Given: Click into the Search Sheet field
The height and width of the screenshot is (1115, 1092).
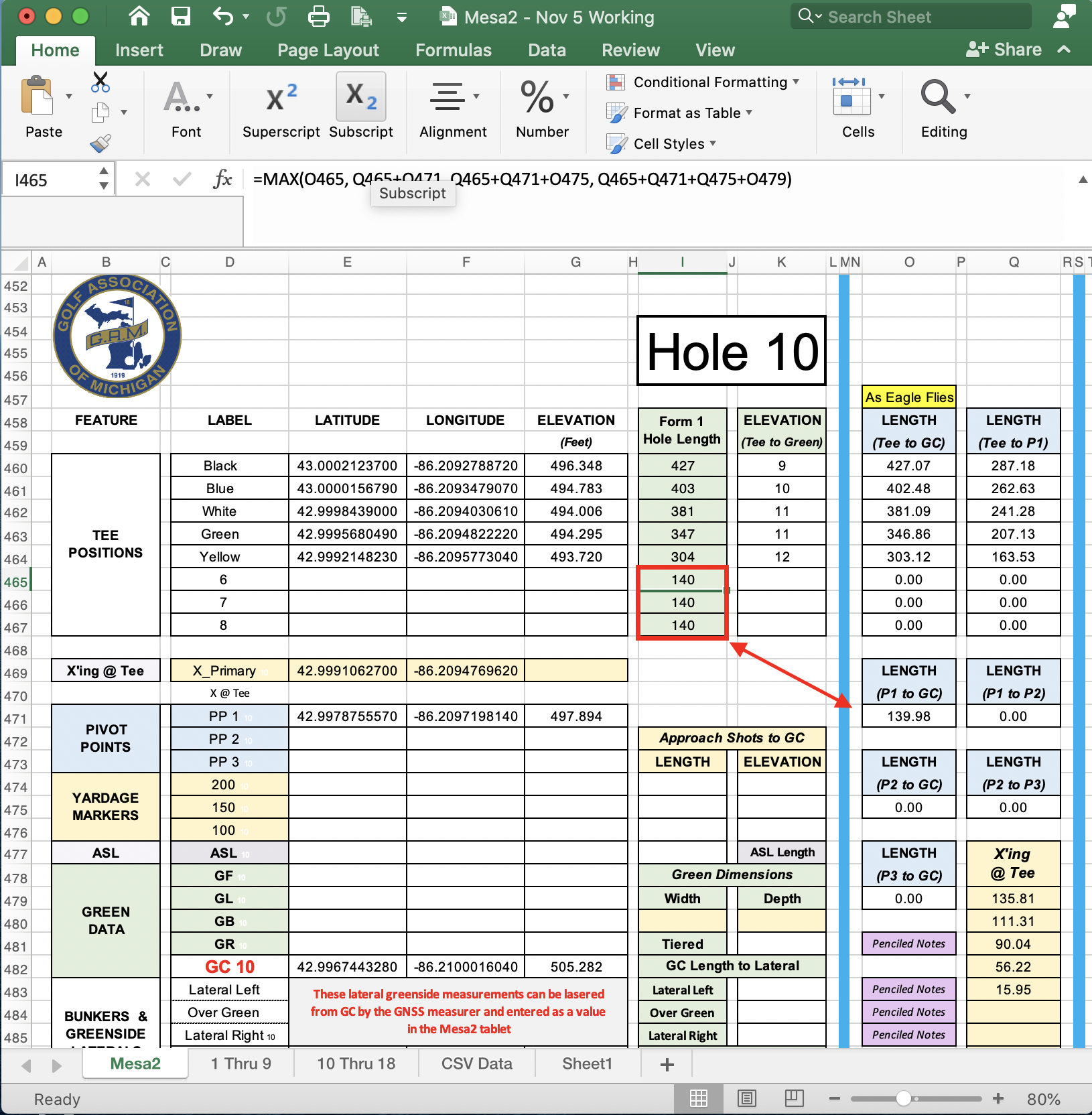Looking at the screenshot, I should (x=911, y=17).
